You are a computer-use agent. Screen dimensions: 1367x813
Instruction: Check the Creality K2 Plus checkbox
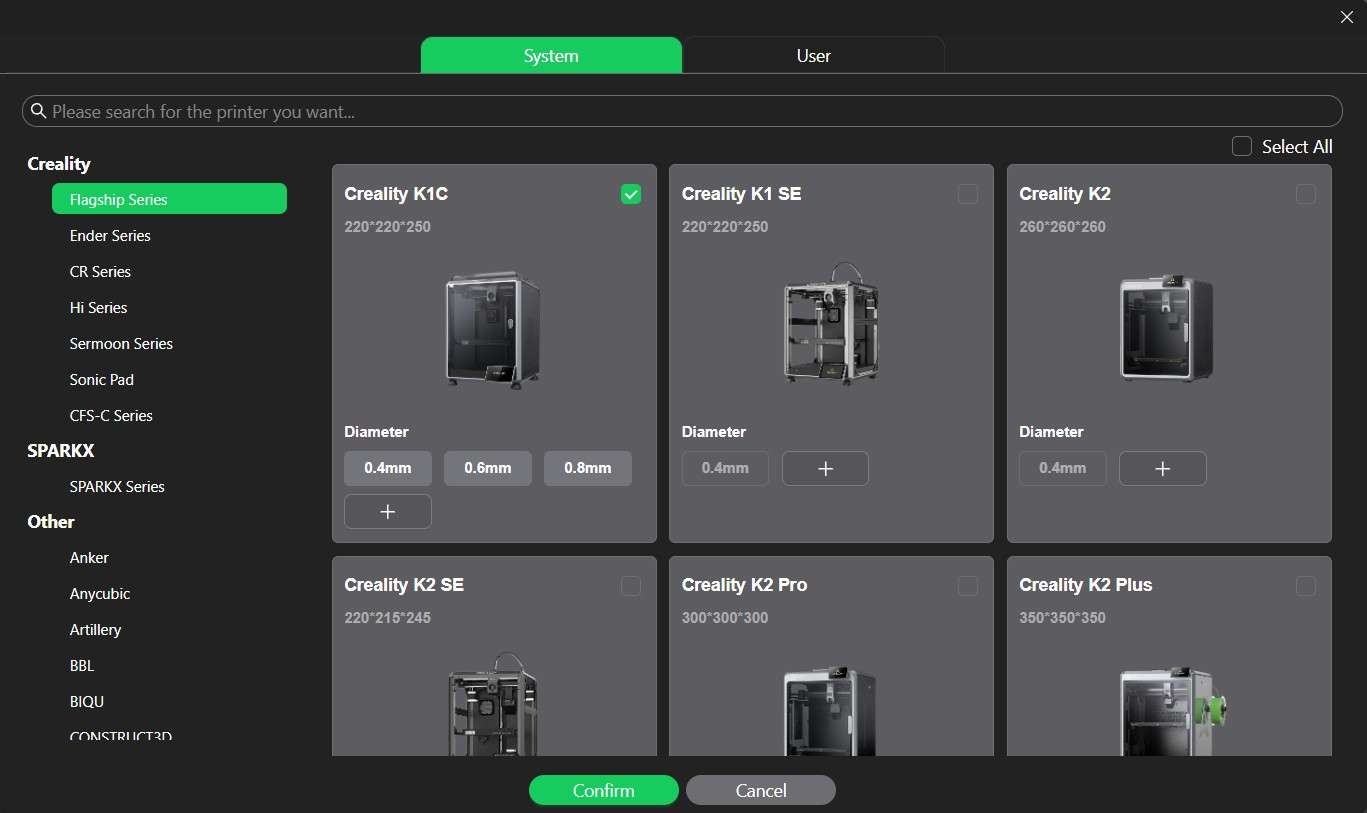1305,585
